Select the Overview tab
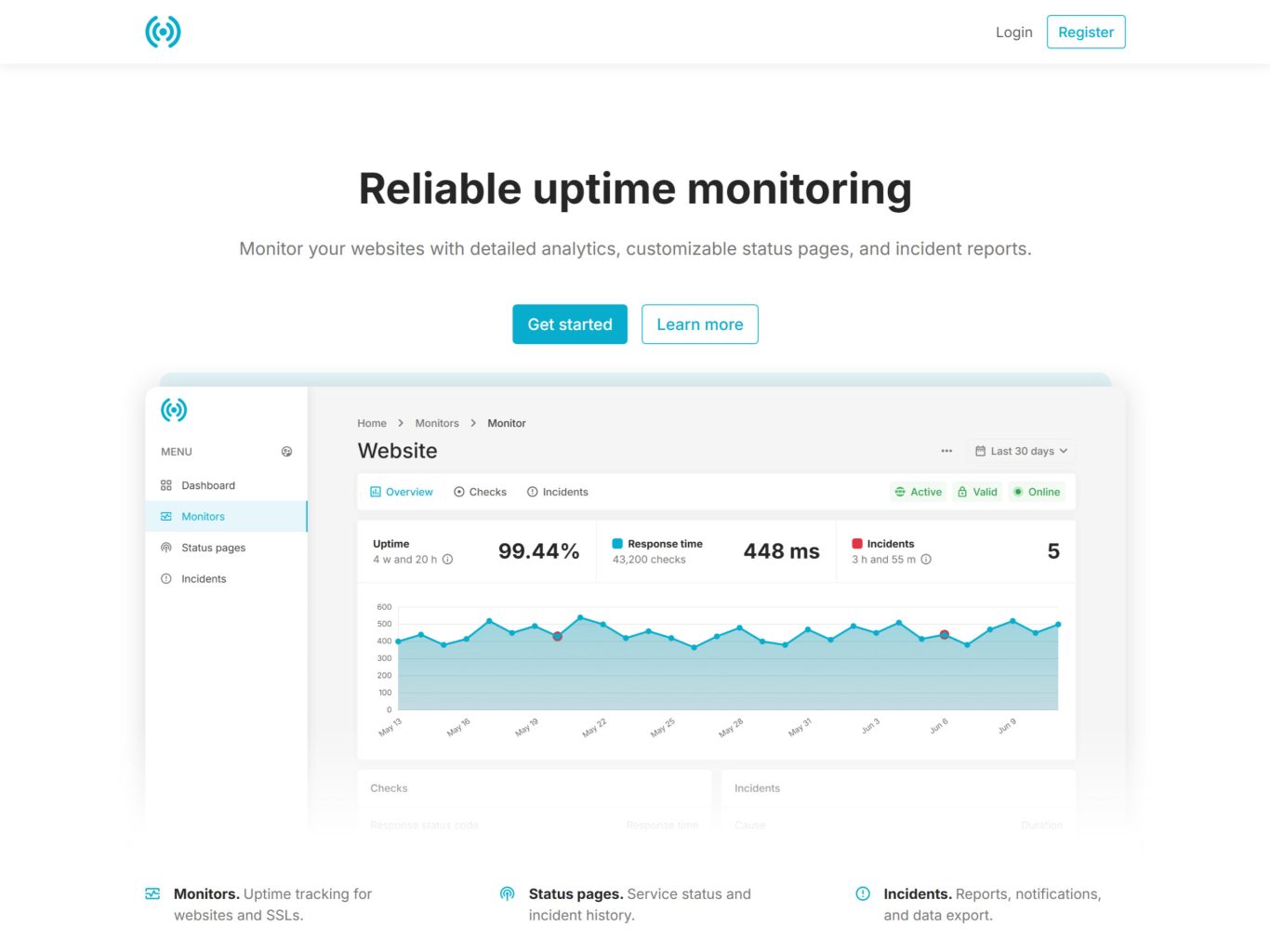Screen dimensions: 1270x952 (402, 492)
